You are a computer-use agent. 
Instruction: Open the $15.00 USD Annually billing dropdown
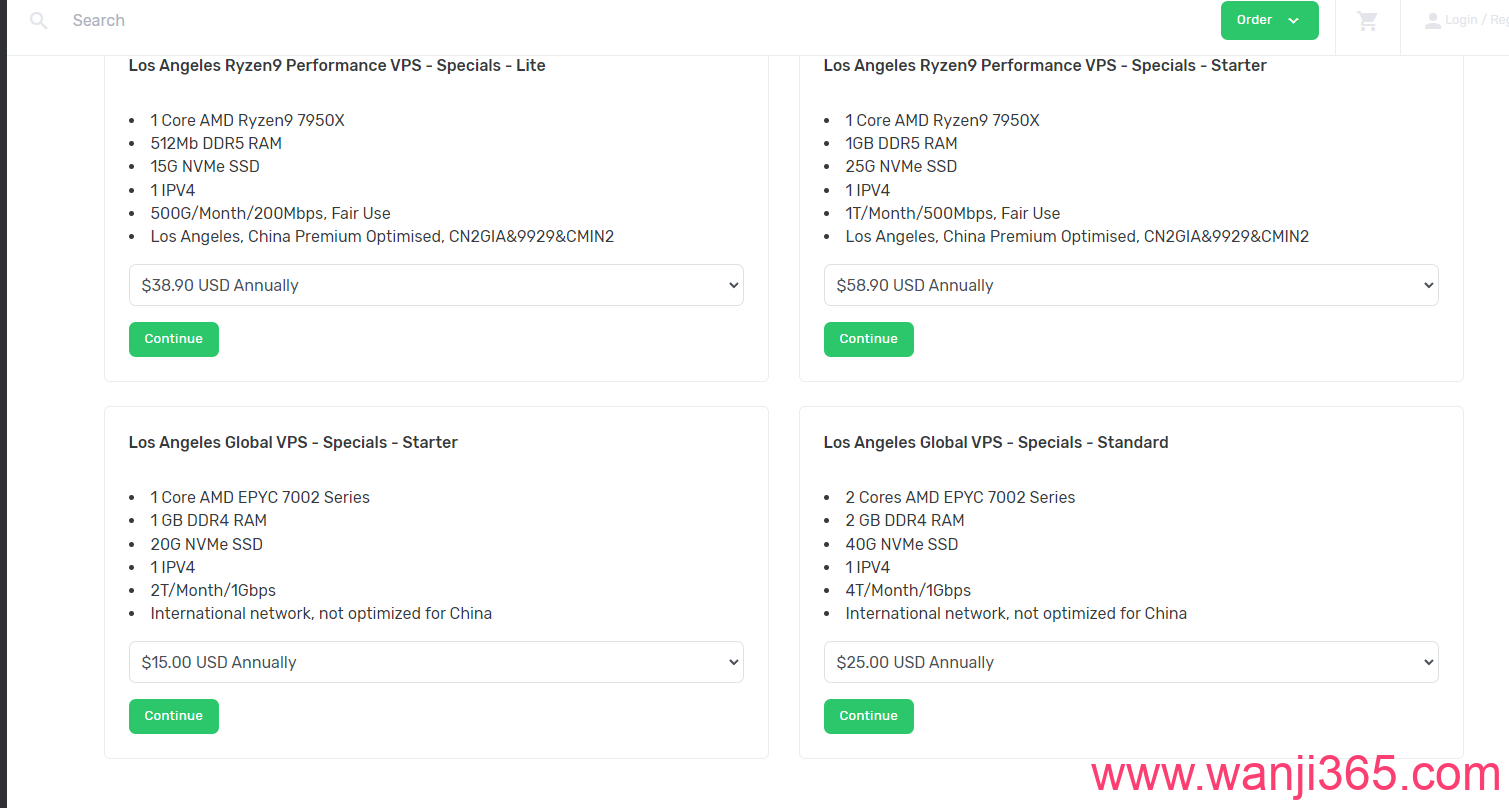pyautogui.click(x=436, y=662)
